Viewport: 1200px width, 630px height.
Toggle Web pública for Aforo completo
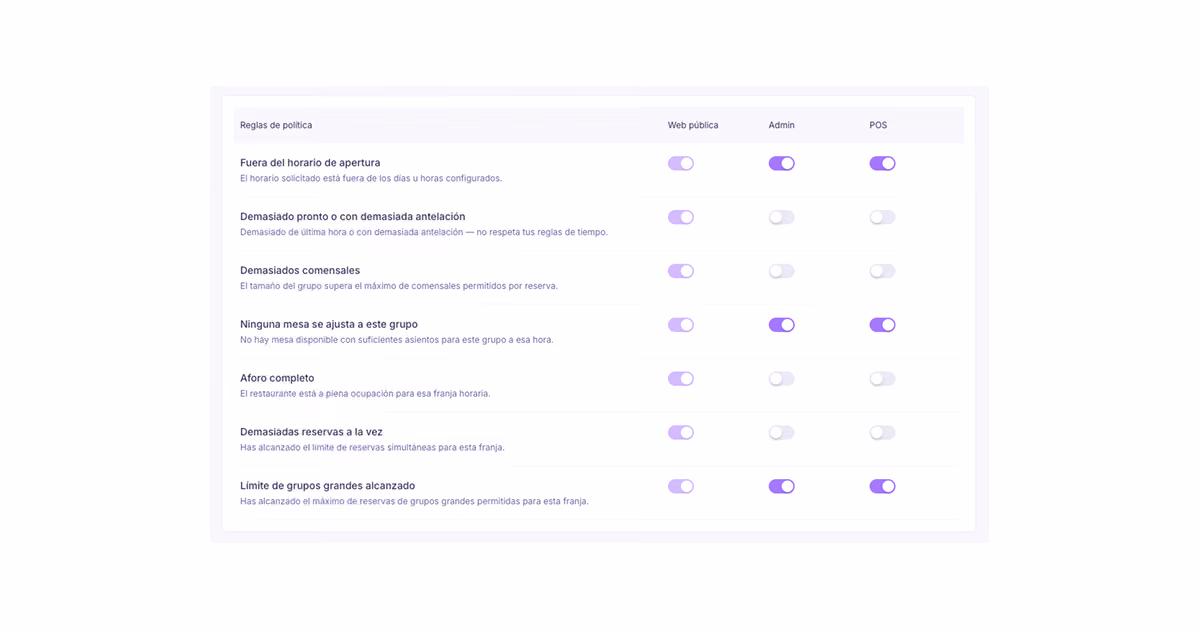tap(681, 379)
